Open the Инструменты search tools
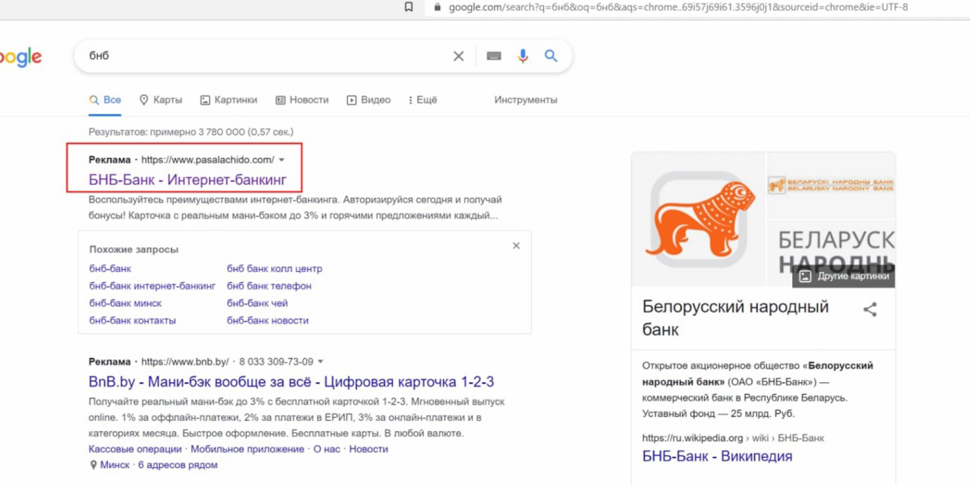The height and width of the screenshot is (485, 970). [525, 100]
